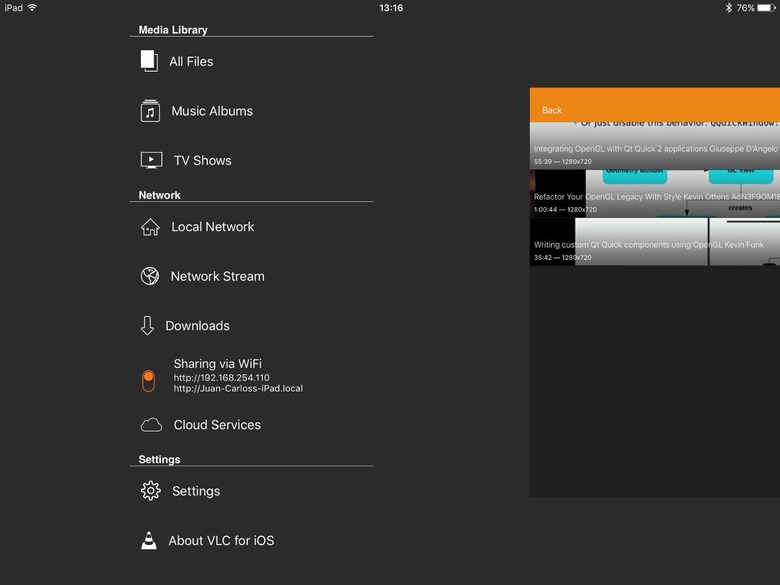Click the Sharing via WiFi title text
The width and height of the screenshot is (780, 585).
pos(217,364)
